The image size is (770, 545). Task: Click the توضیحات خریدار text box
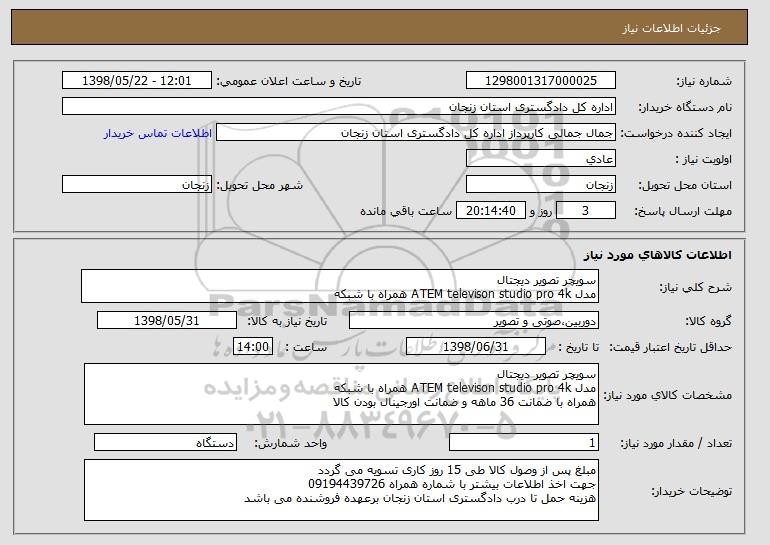pos(341,490)
